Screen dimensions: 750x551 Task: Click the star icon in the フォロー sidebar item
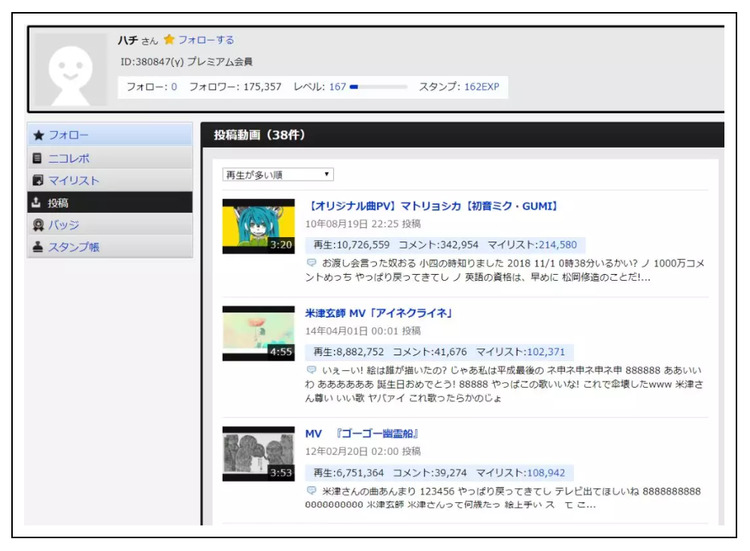click(x=39, y=135)
